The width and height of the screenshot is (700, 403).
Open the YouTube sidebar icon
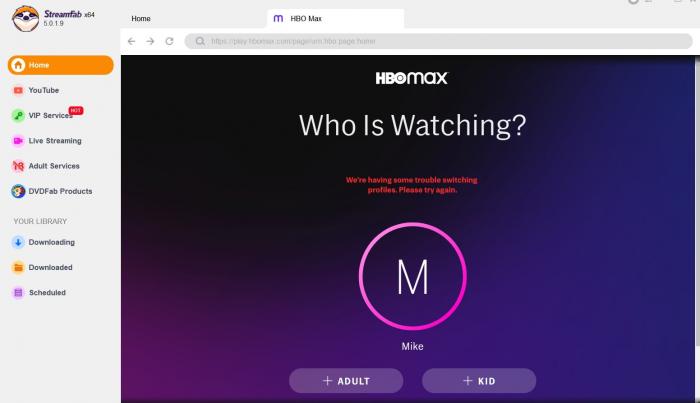(x=18, y=91)
